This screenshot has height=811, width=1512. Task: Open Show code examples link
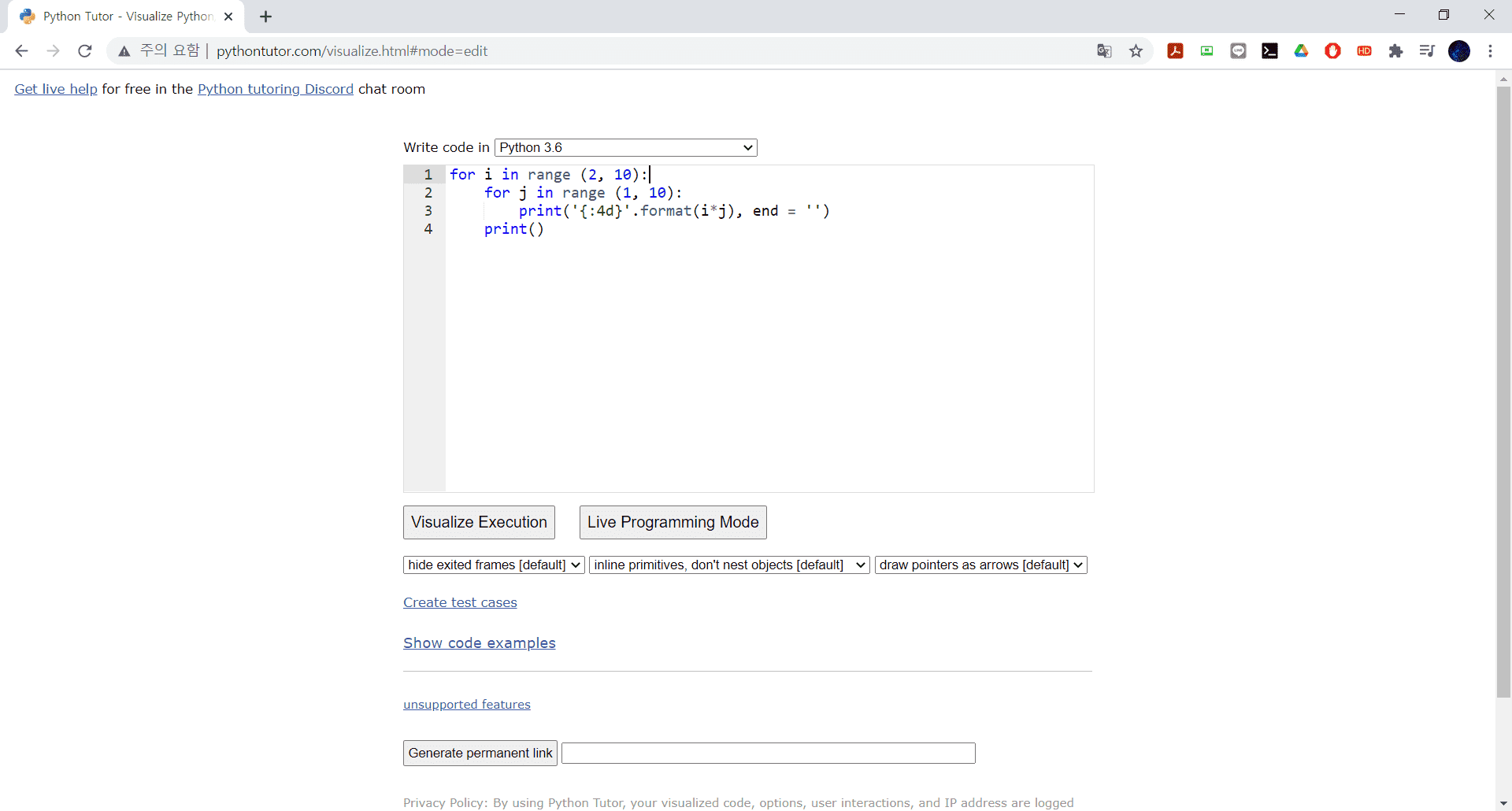click(480, 643)
